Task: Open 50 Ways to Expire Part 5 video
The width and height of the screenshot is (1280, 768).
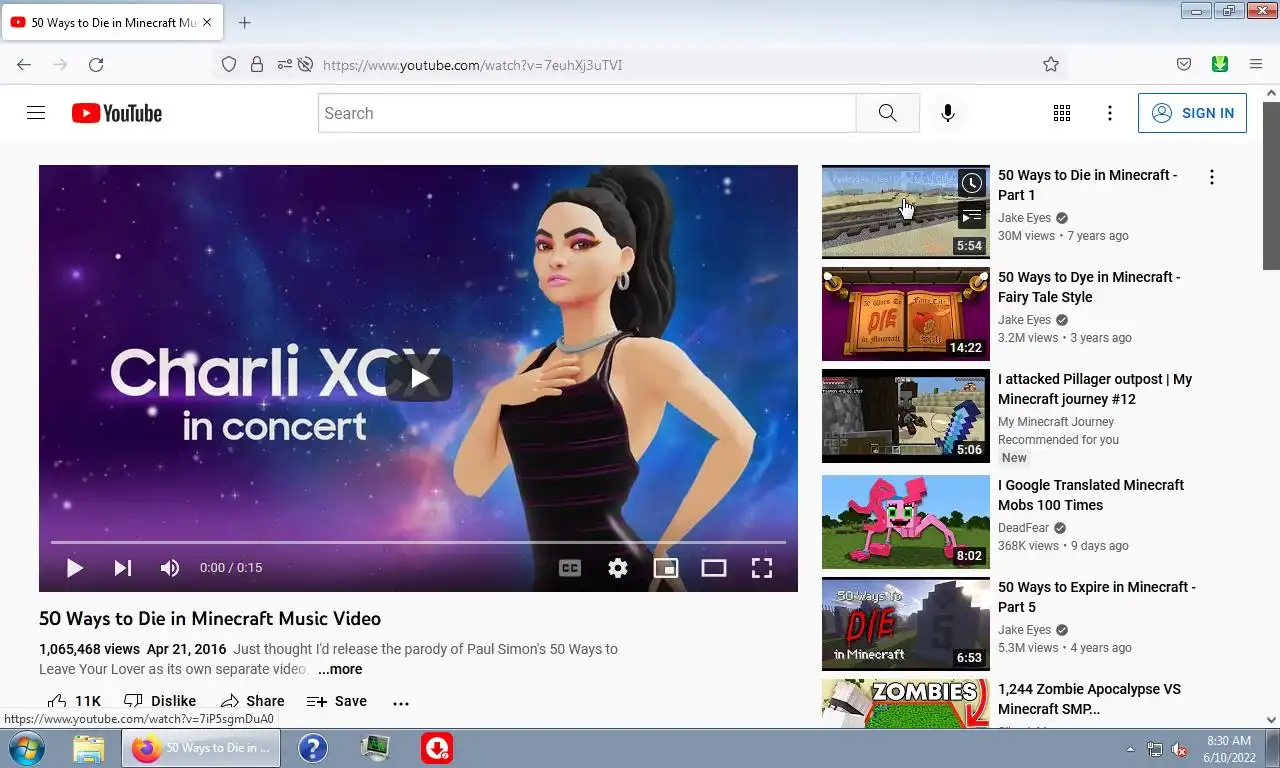Action: coord(1097,597)
